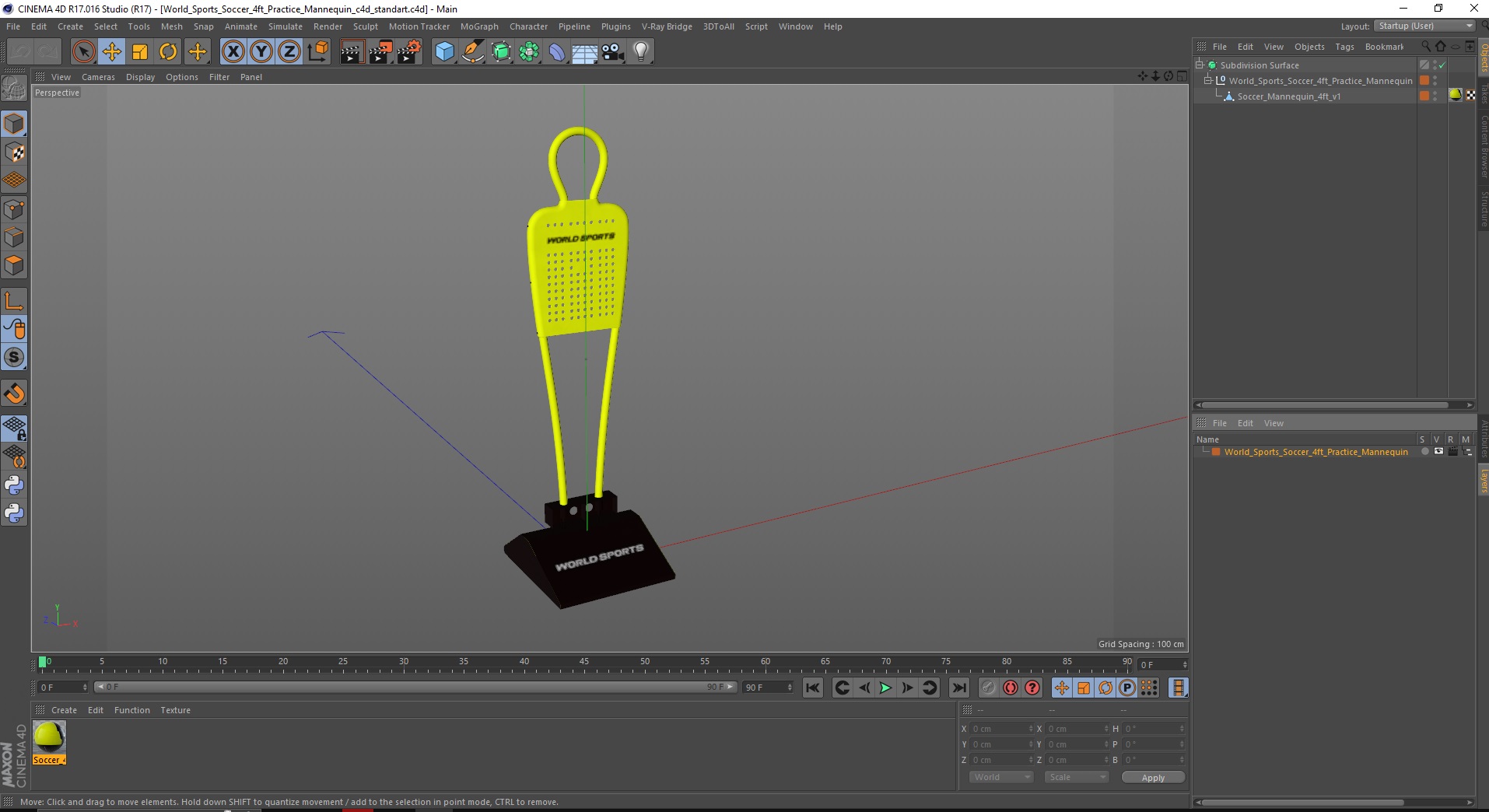
Task: Open the Tags menu in Object Manager
Action: [x=1344, y=47]
